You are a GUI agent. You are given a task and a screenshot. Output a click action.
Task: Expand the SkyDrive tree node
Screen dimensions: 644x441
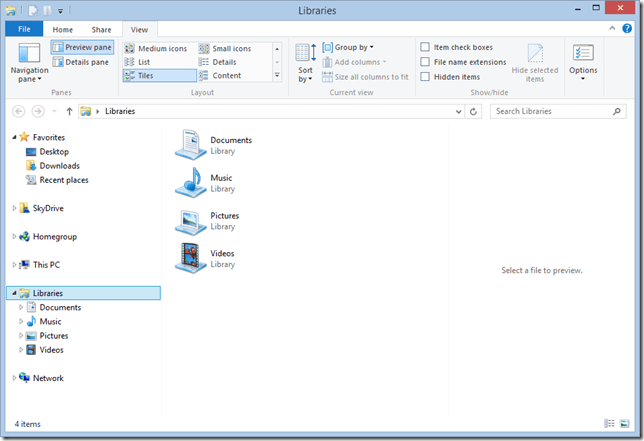[x=14, y=208]
